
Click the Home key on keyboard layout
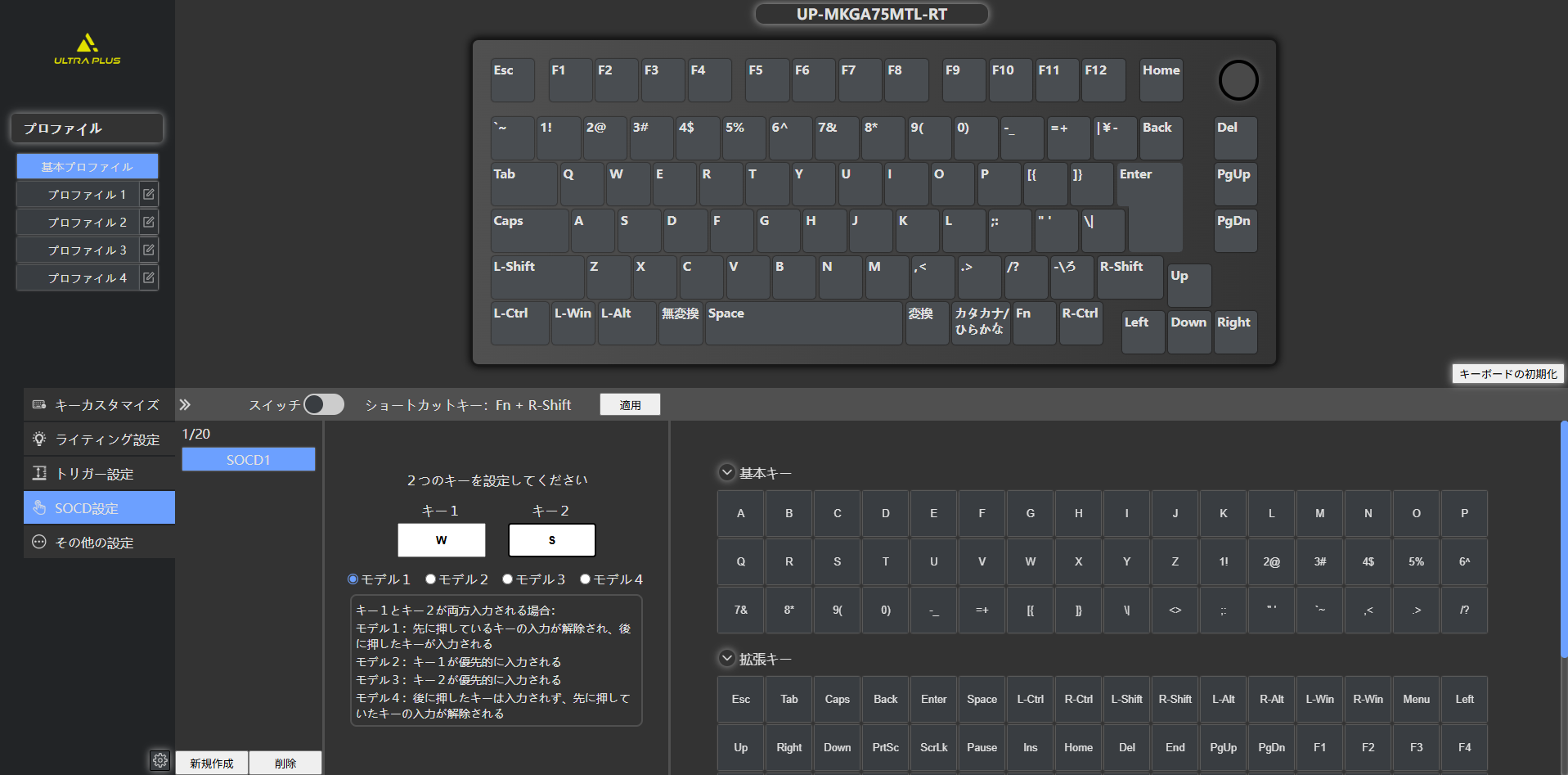[1161, 80]
